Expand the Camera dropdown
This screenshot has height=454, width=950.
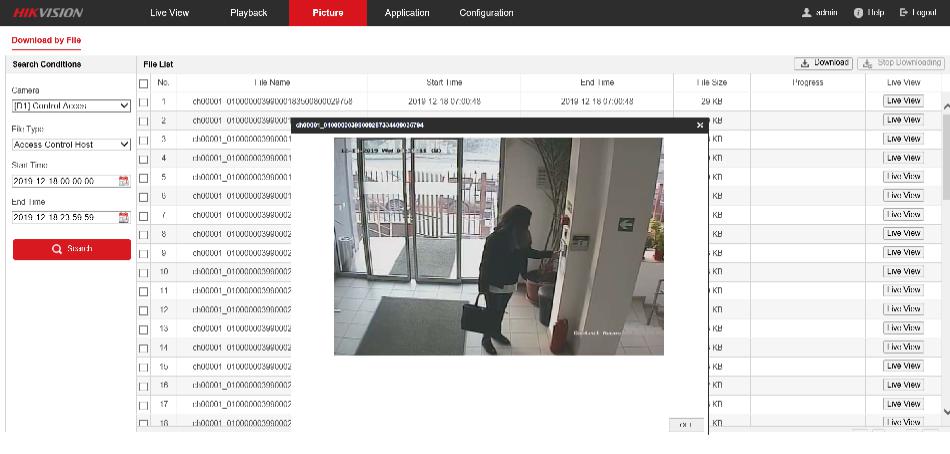(71, 106)
